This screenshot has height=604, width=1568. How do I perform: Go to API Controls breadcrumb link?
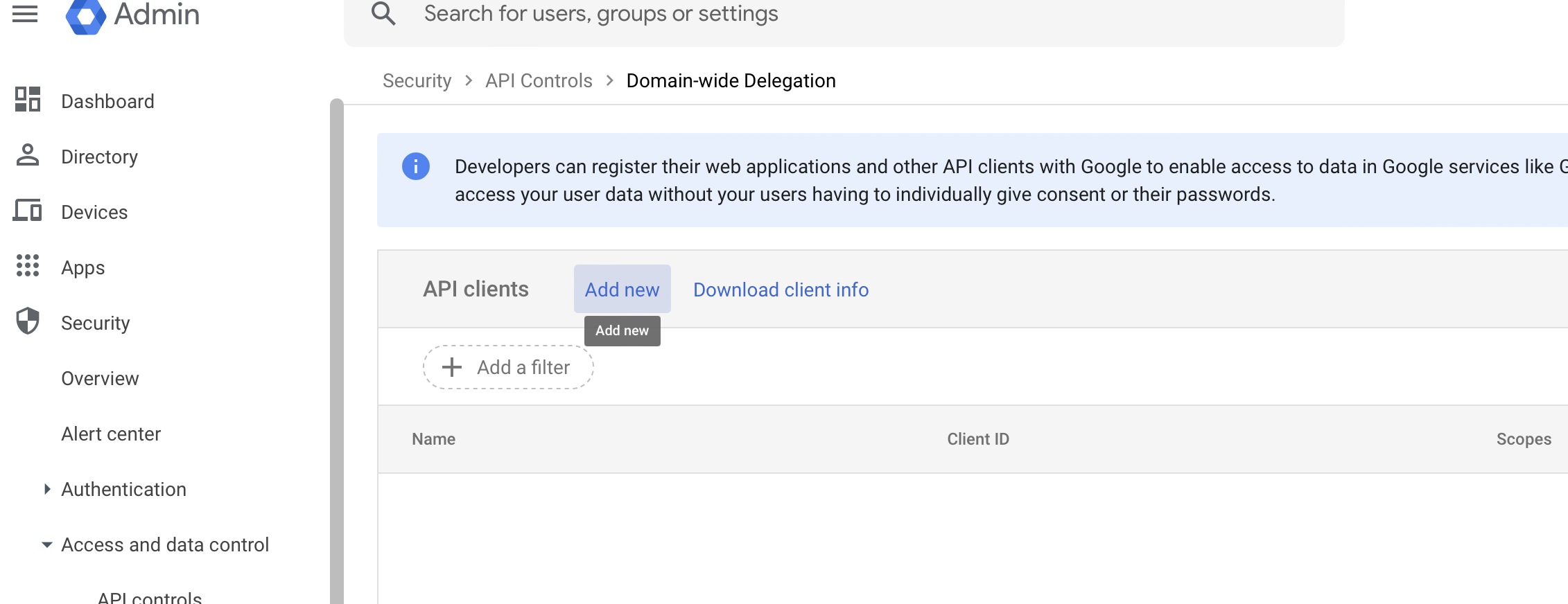539,80
